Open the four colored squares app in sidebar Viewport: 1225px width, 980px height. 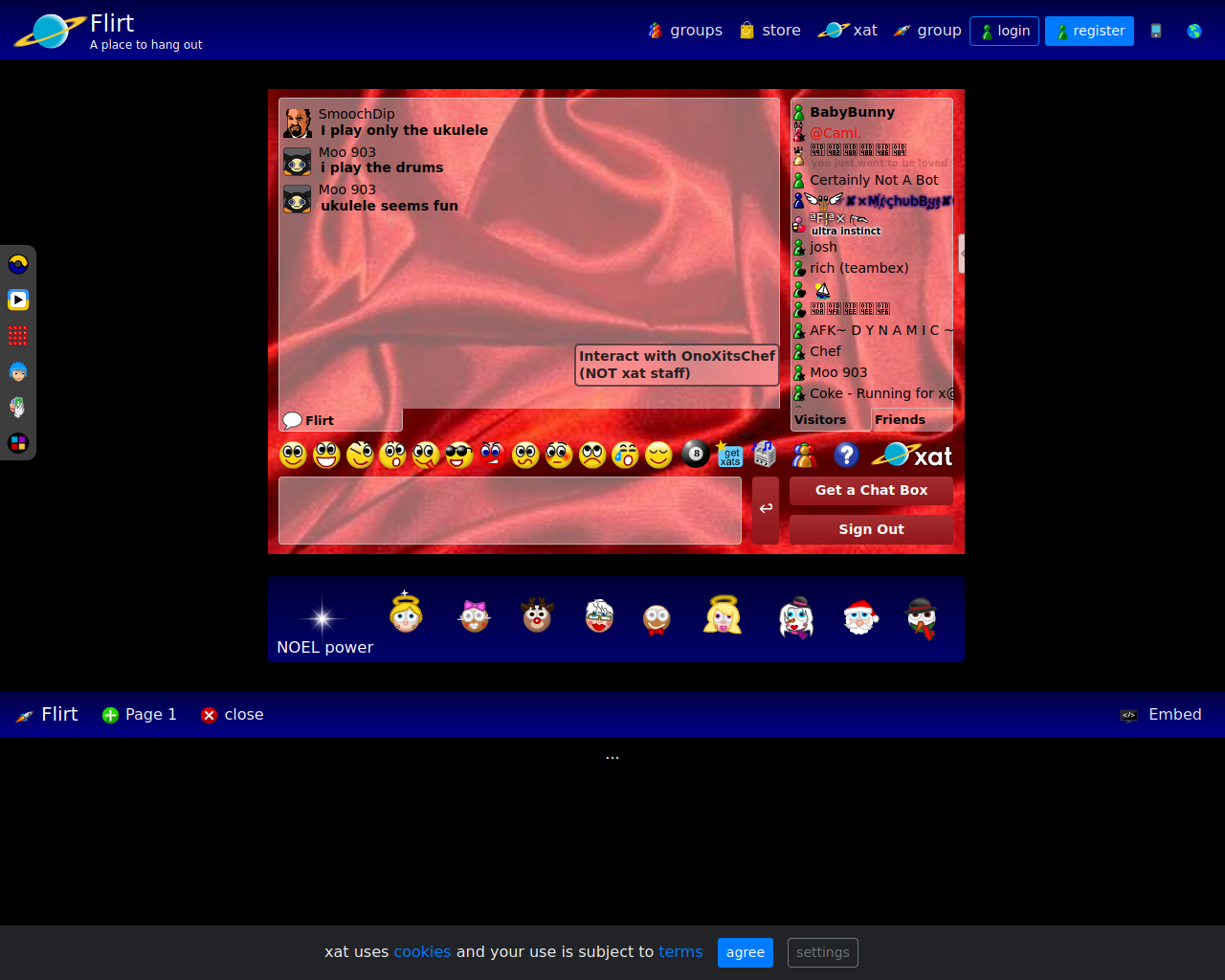[x=18, y=443]
